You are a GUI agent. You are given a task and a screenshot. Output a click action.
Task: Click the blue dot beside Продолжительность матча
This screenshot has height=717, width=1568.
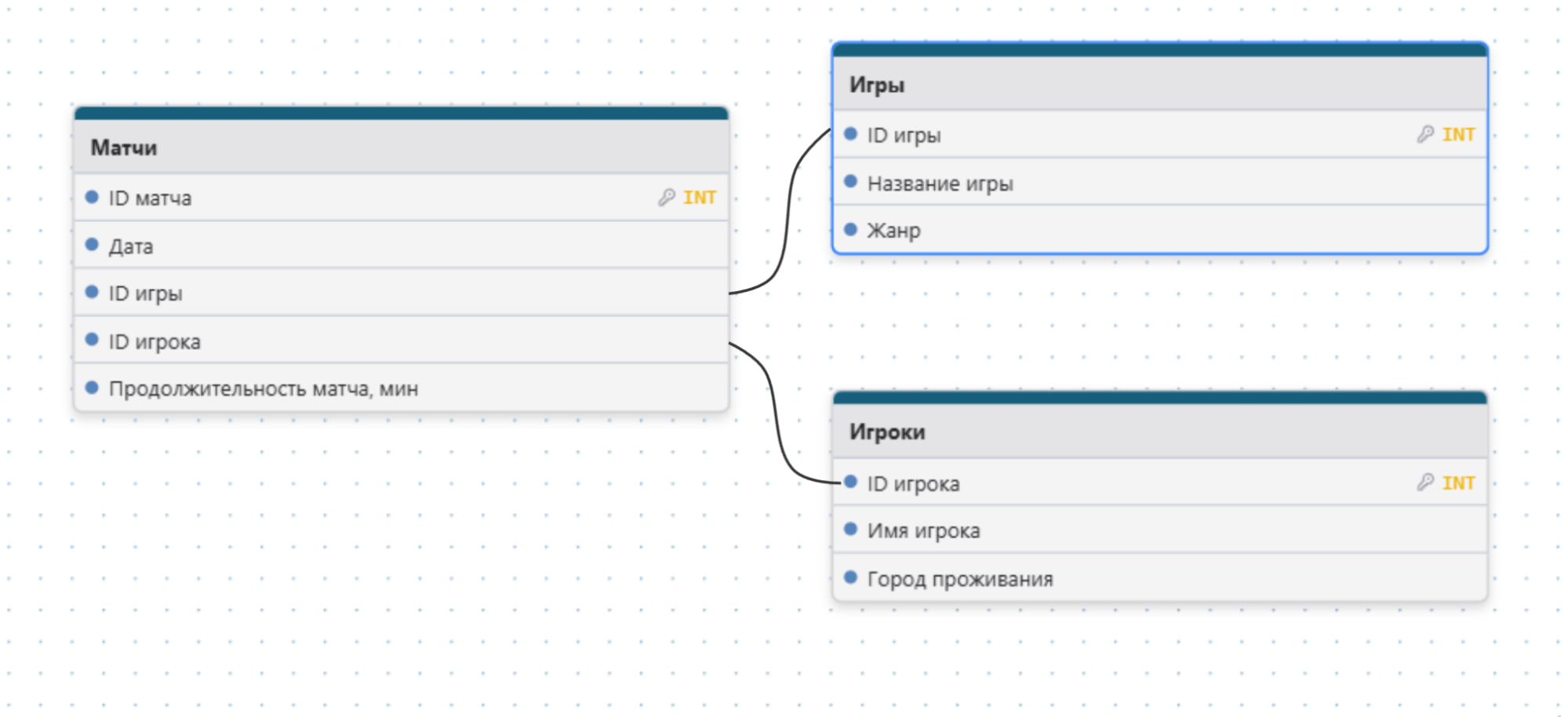[x=92, y=387]
